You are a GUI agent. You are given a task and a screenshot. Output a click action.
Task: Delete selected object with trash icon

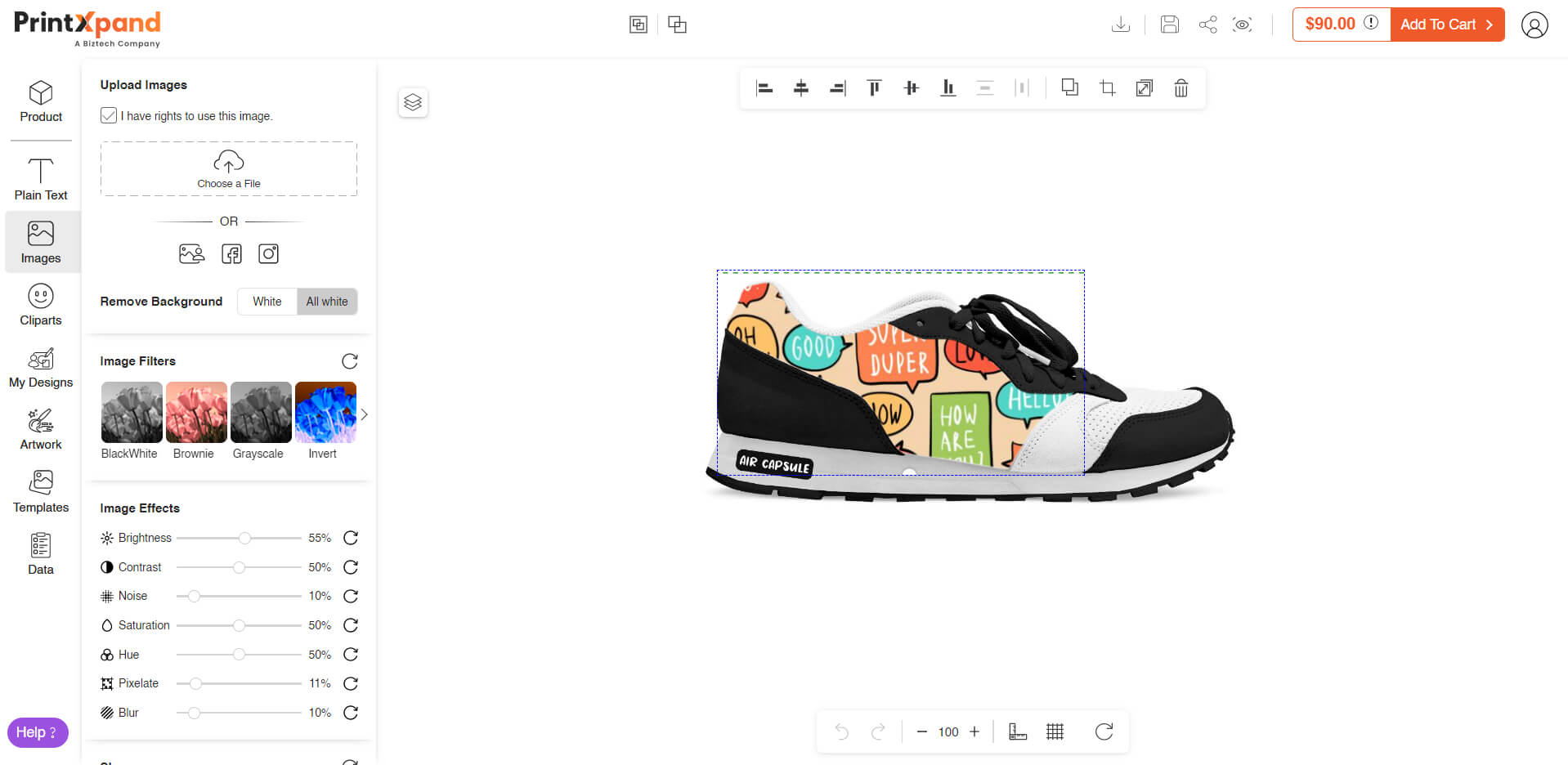1180,88
